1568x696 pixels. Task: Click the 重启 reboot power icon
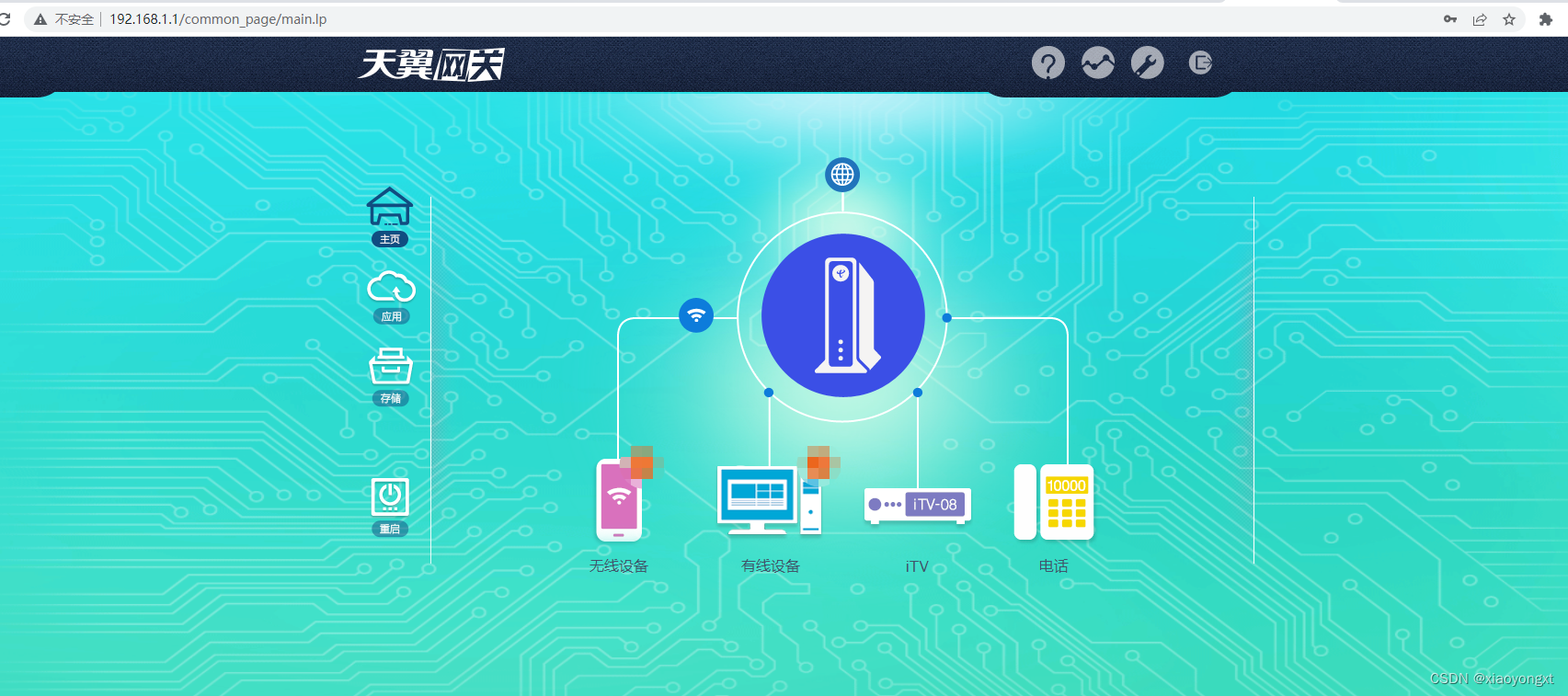[390, 496]
